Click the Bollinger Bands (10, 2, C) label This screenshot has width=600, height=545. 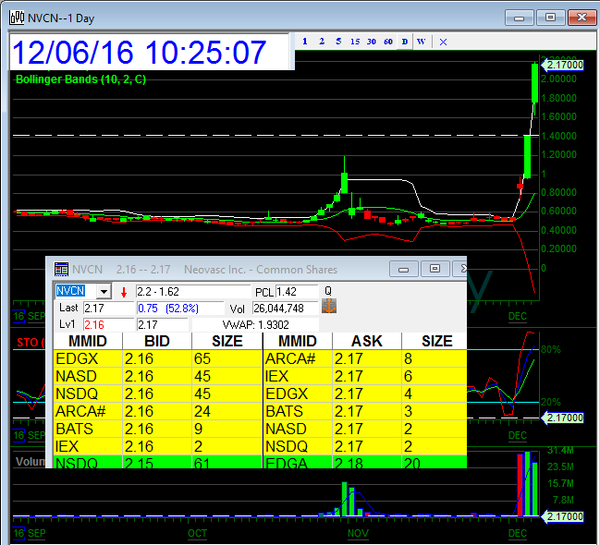tap(81, 79)
